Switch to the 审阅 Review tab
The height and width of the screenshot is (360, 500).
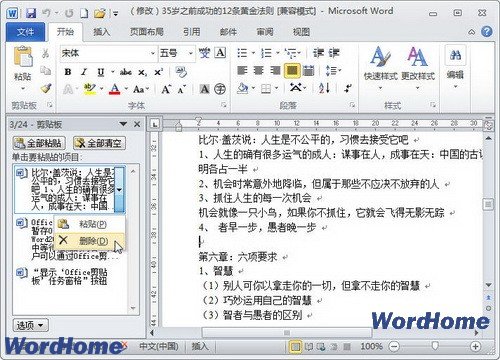(x=265, y=32)
